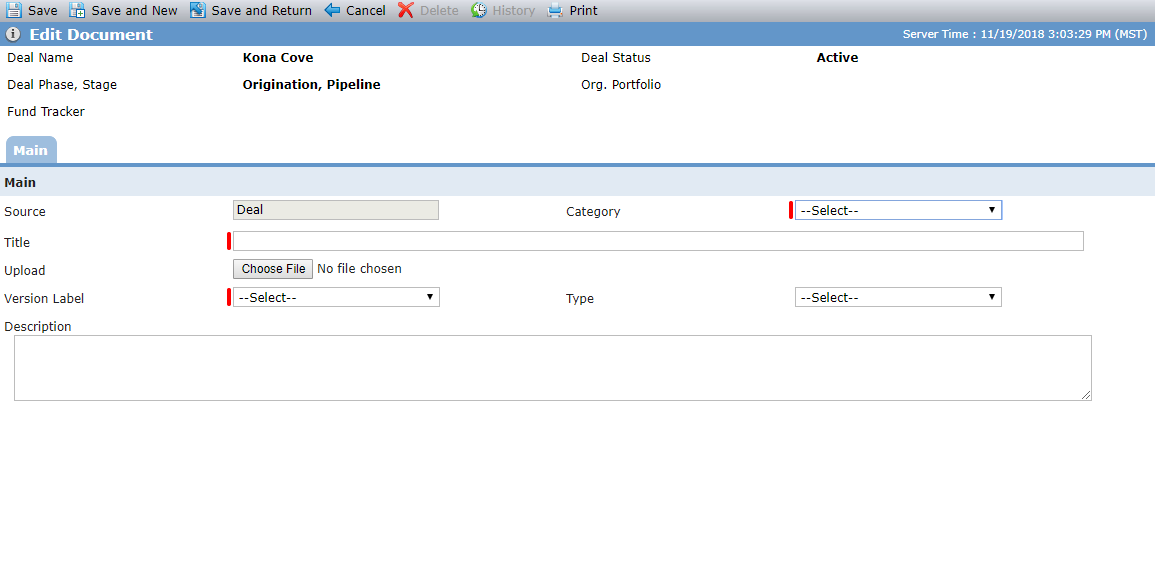Click inside the Description text area
This screenshot has height=565, width=1155.
point(552,368)
